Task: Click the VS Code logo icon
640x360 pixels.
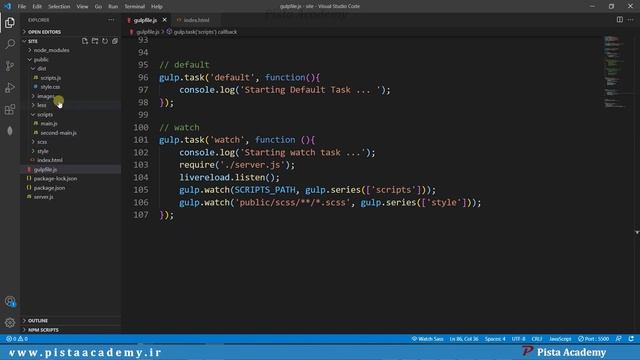Action: point(7,6)
